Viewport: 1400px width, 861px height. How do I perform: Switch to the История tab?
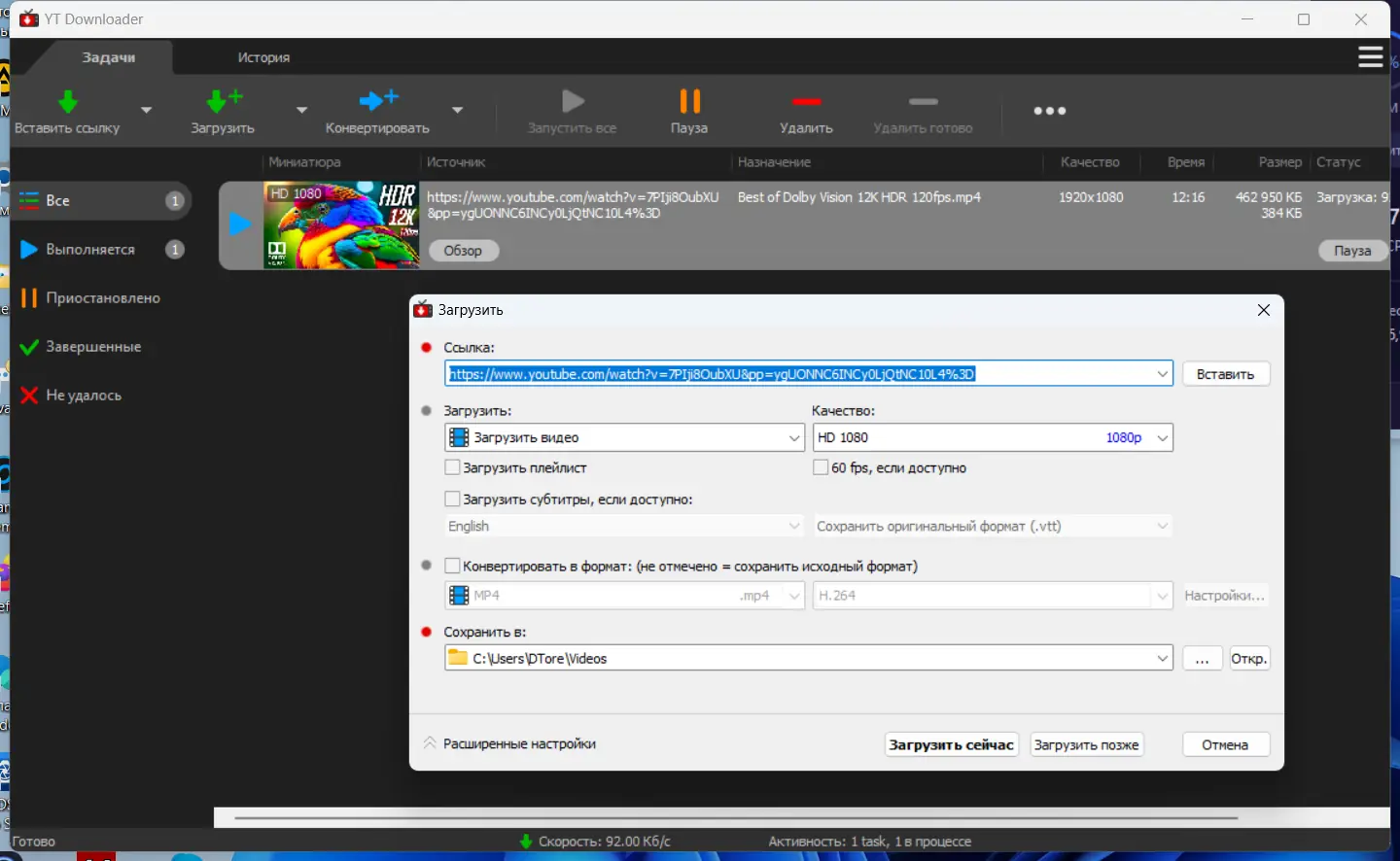(263, 57)
